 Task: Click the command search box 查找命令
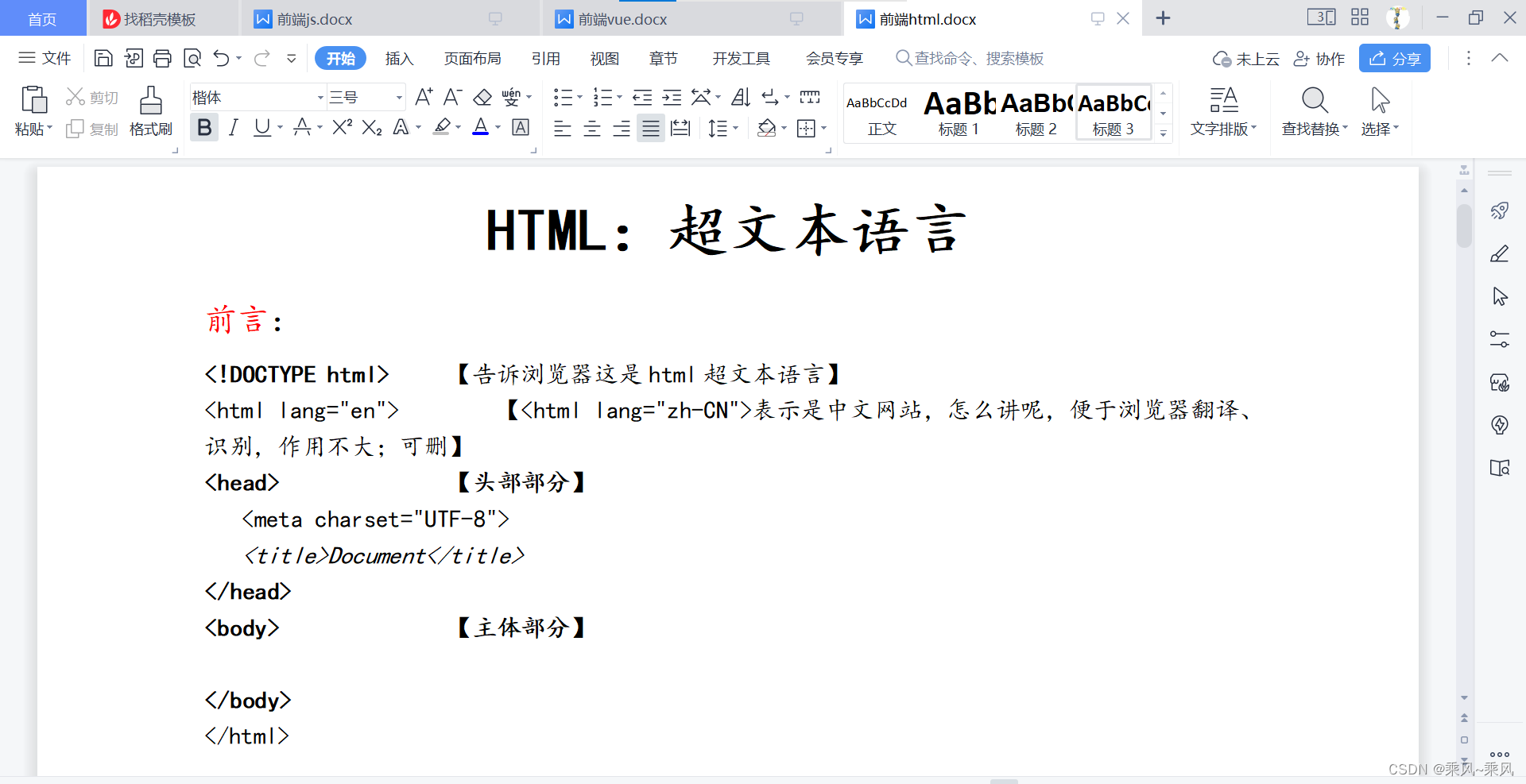point(971,59)
